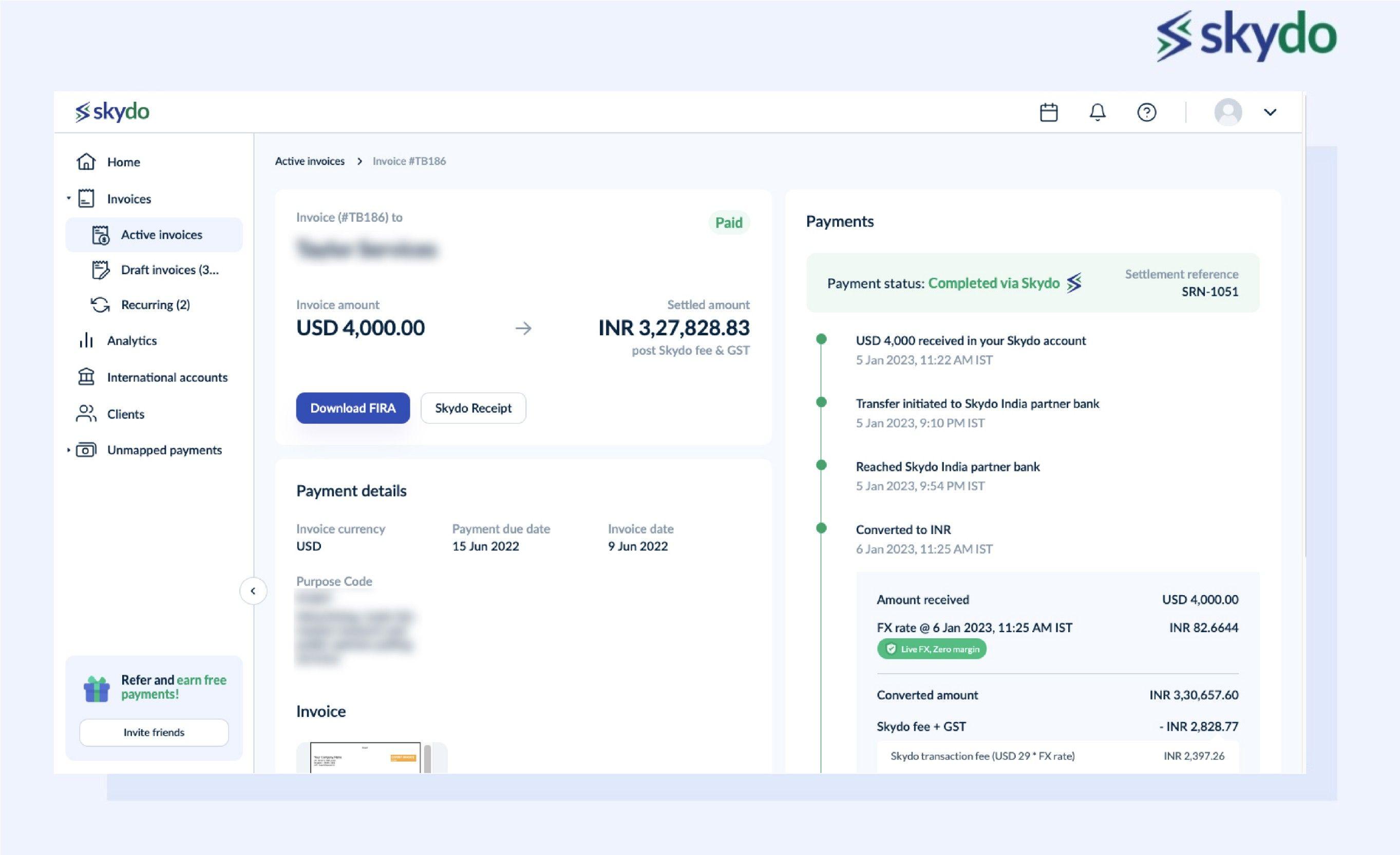This screenshot has height=855, width=1400.
Task: Click the Invoices receipt icon
Action: 86,198
